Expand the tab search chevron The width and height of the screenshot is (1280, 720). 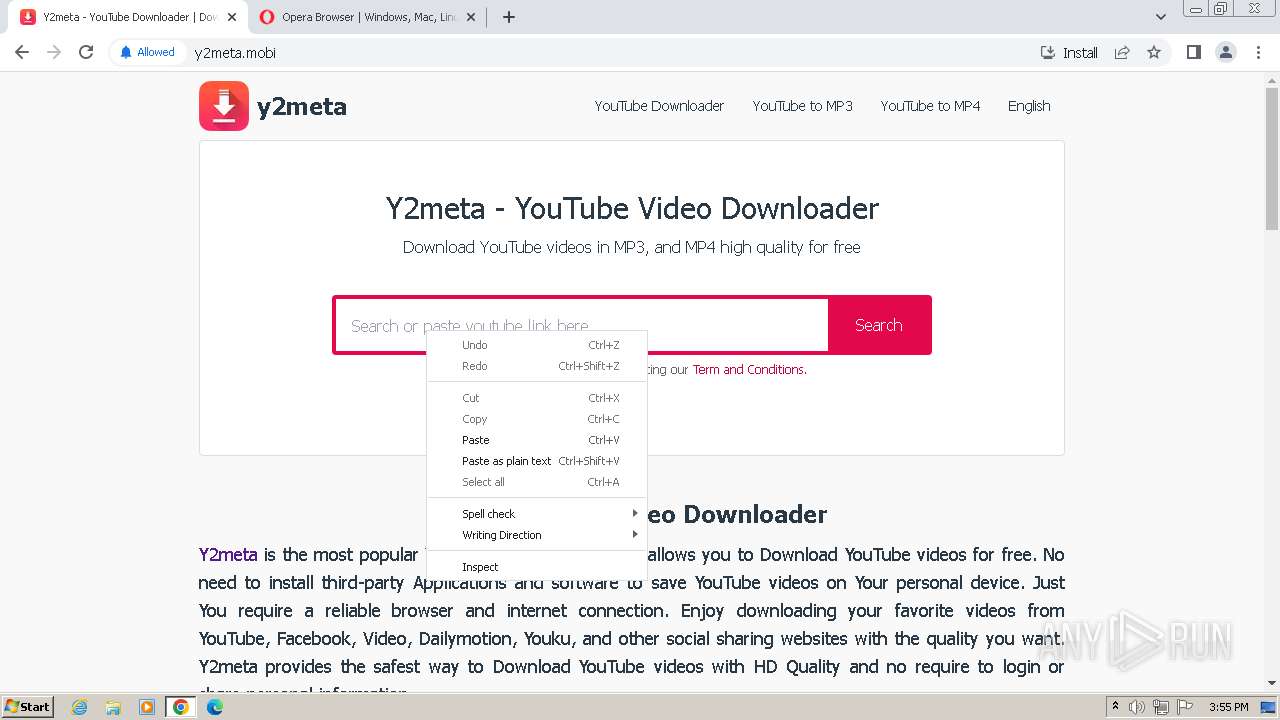click(x=1161, y=17)
